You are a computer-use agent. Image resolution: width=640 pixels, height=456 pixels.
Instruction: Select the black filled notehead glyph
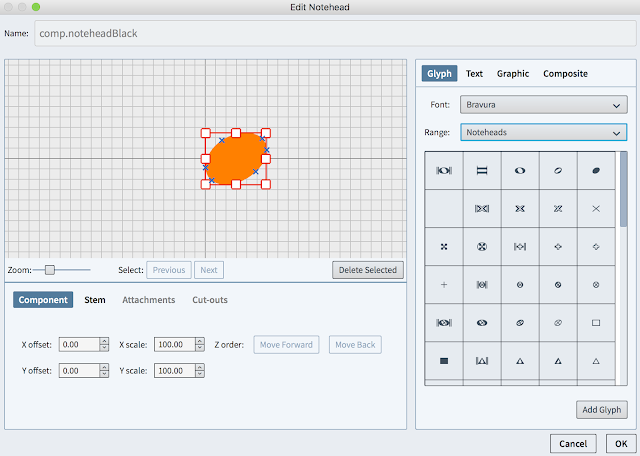coord(596,171)
